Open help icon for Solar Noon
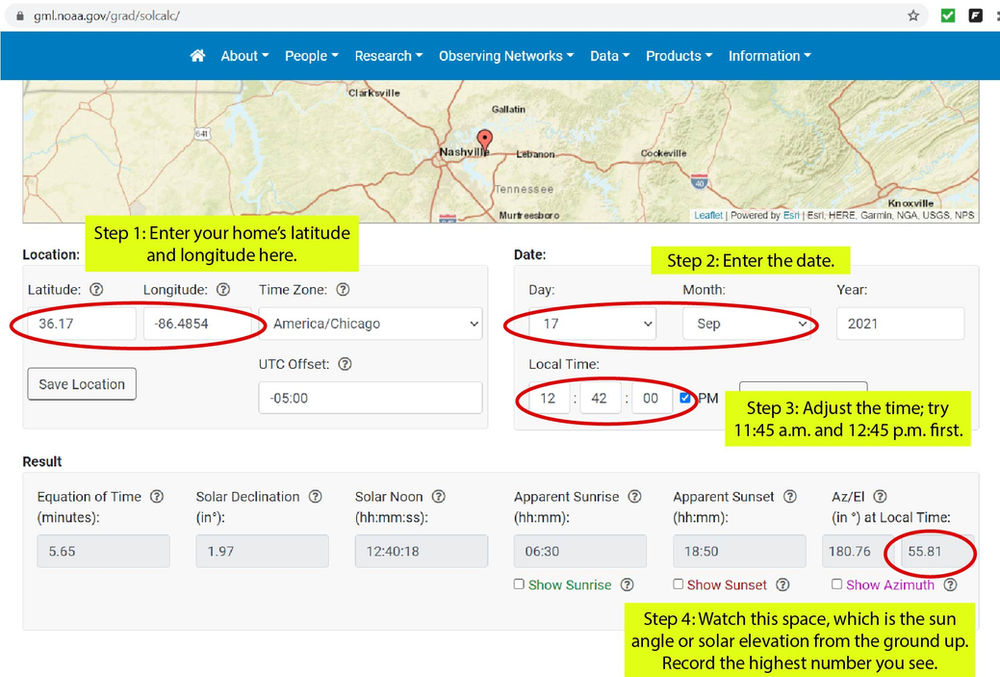1000x677 pixels. click(x=439, y=497)
